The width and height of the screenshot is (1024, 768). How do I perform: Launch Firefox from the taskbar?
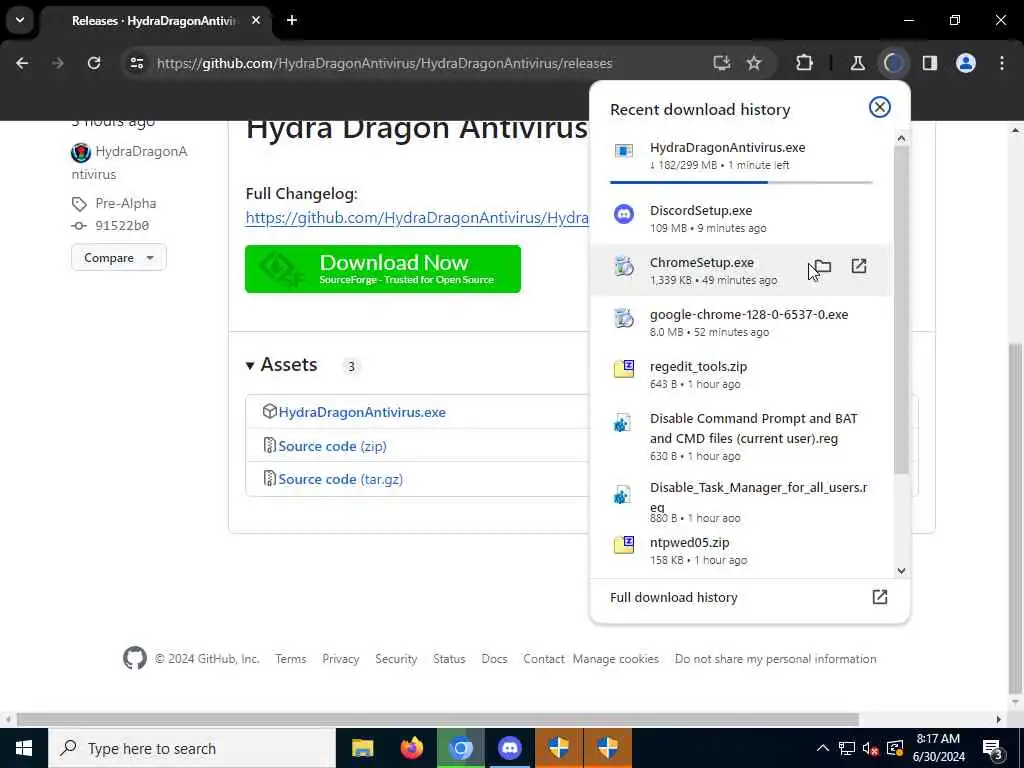411,748
